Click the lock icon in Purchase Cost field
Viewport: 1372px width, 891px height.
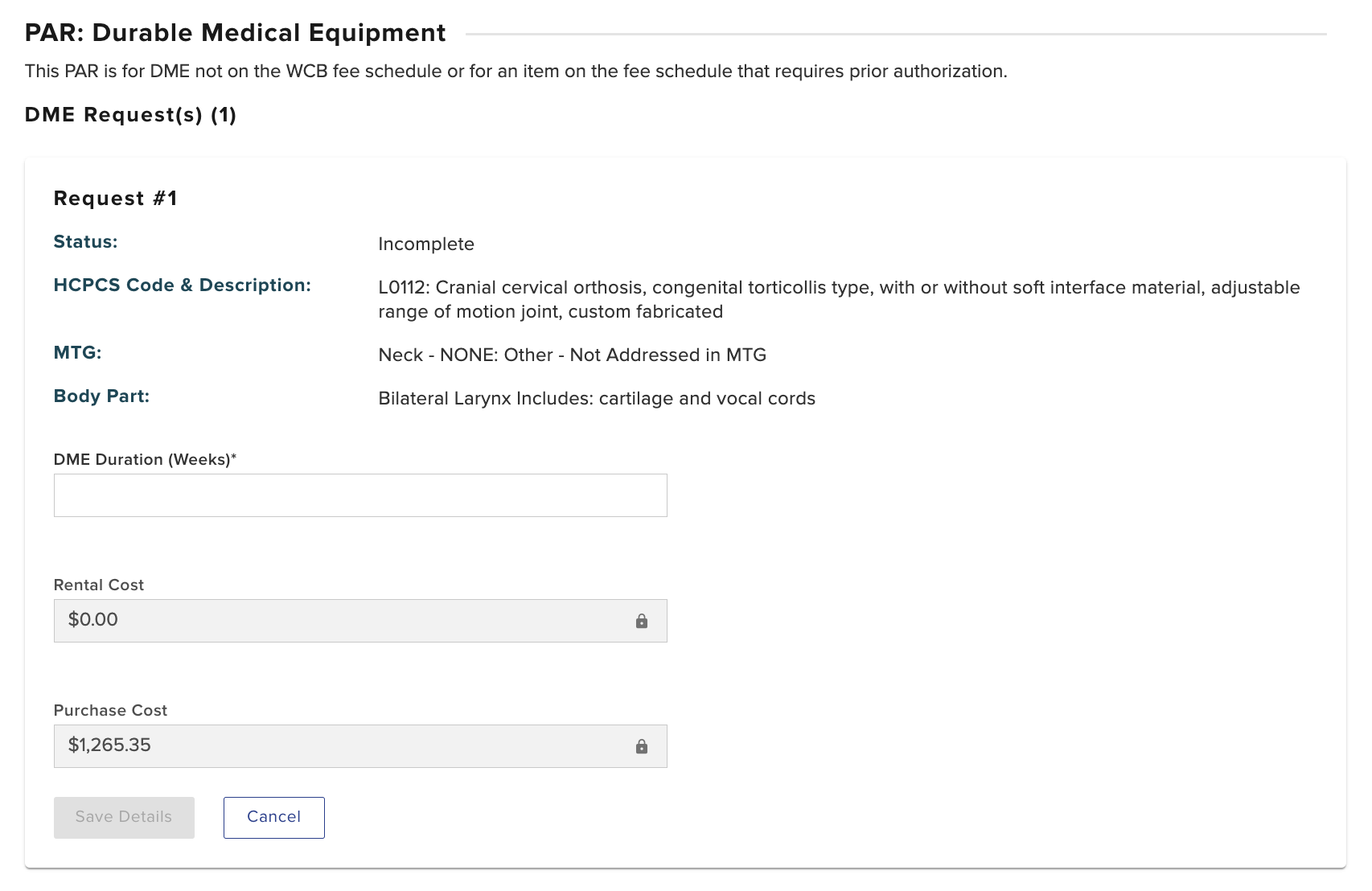click(x=642, y=746)
